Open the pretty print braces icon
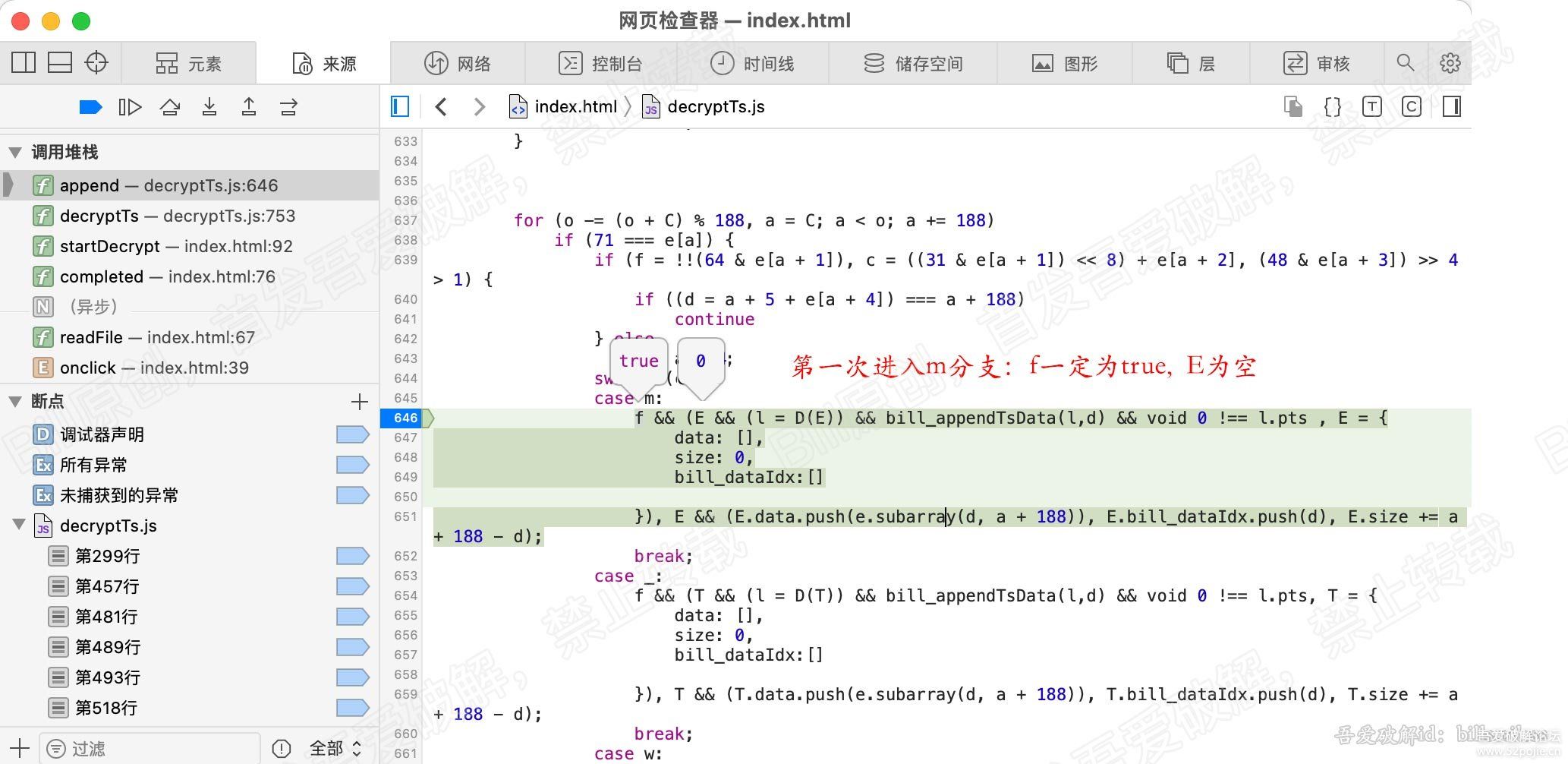 click(x=1332, y=106)
